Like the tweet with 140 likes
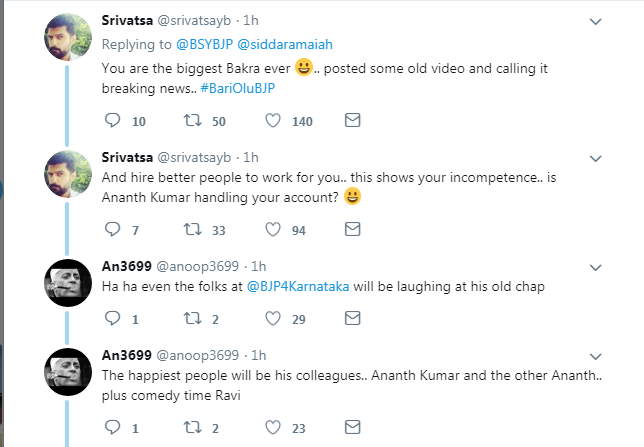The height and width of the screenshot is (447, 644). point(273,121)
